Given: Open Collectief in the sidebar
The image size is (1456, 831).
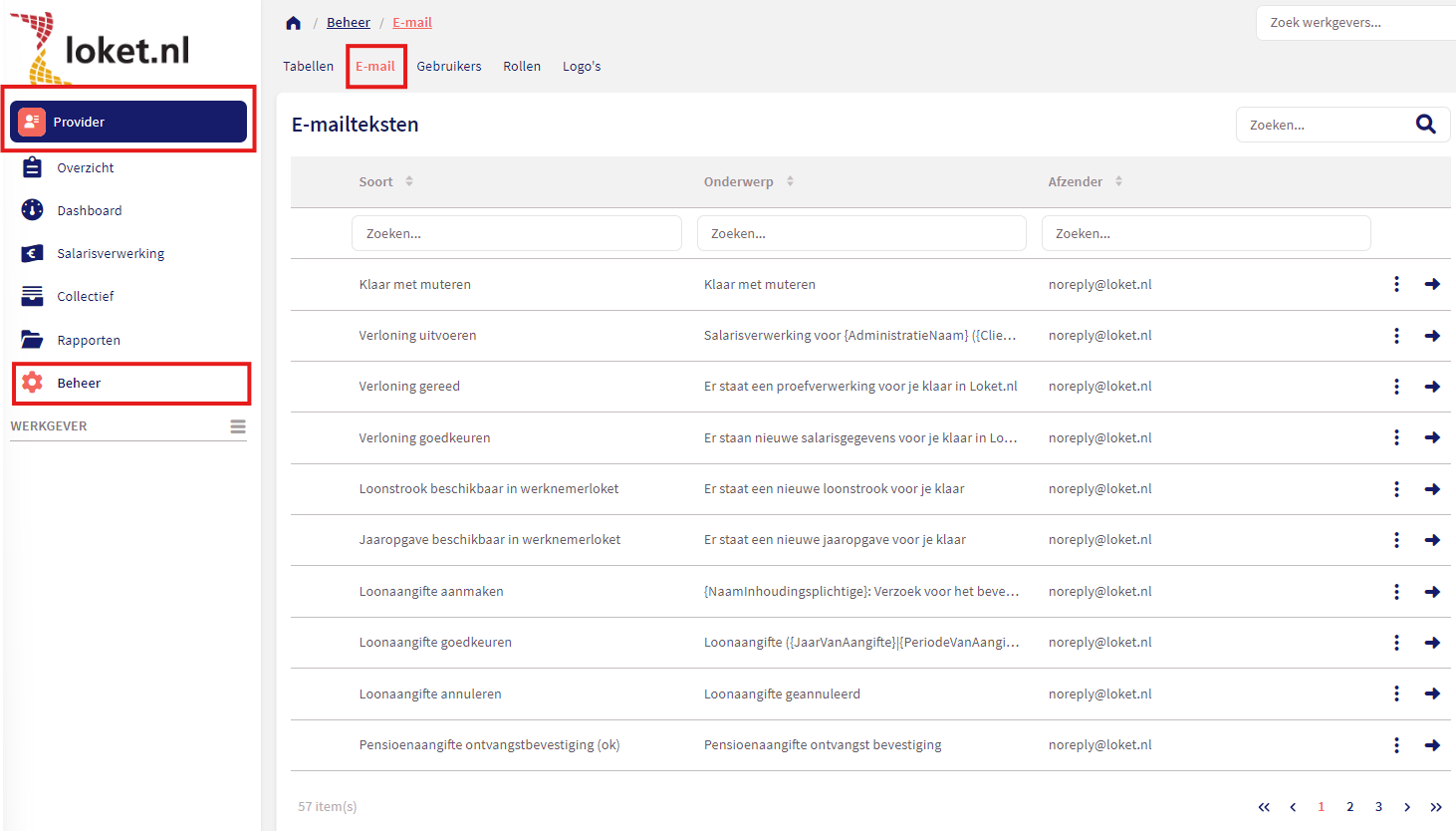Looking at the screenshot, I should 85,296.
